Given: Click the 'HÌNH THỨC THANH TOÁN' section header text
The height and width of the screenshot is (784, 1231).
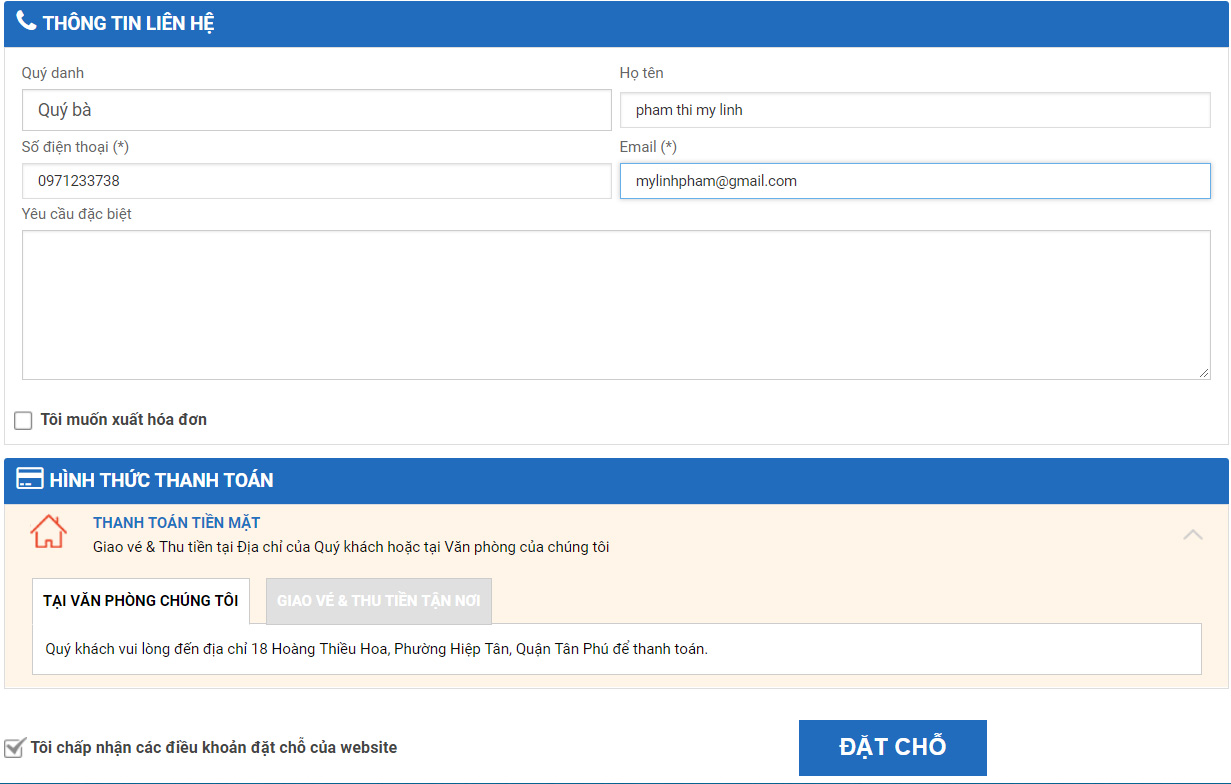Looking at the screenshot, I should coord(161,480).
